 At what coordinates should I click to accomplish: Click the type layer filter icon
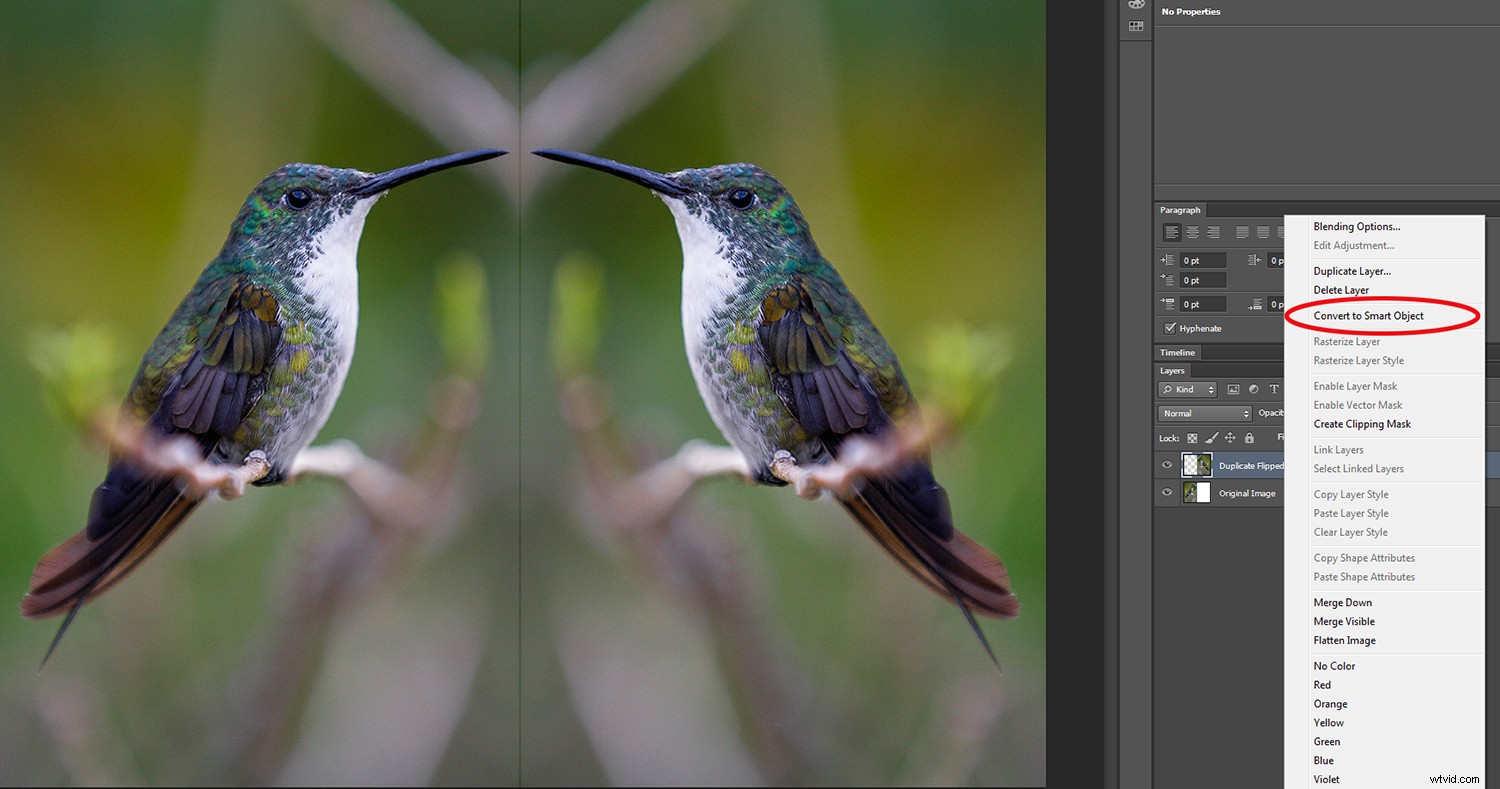pos(1274,389)
